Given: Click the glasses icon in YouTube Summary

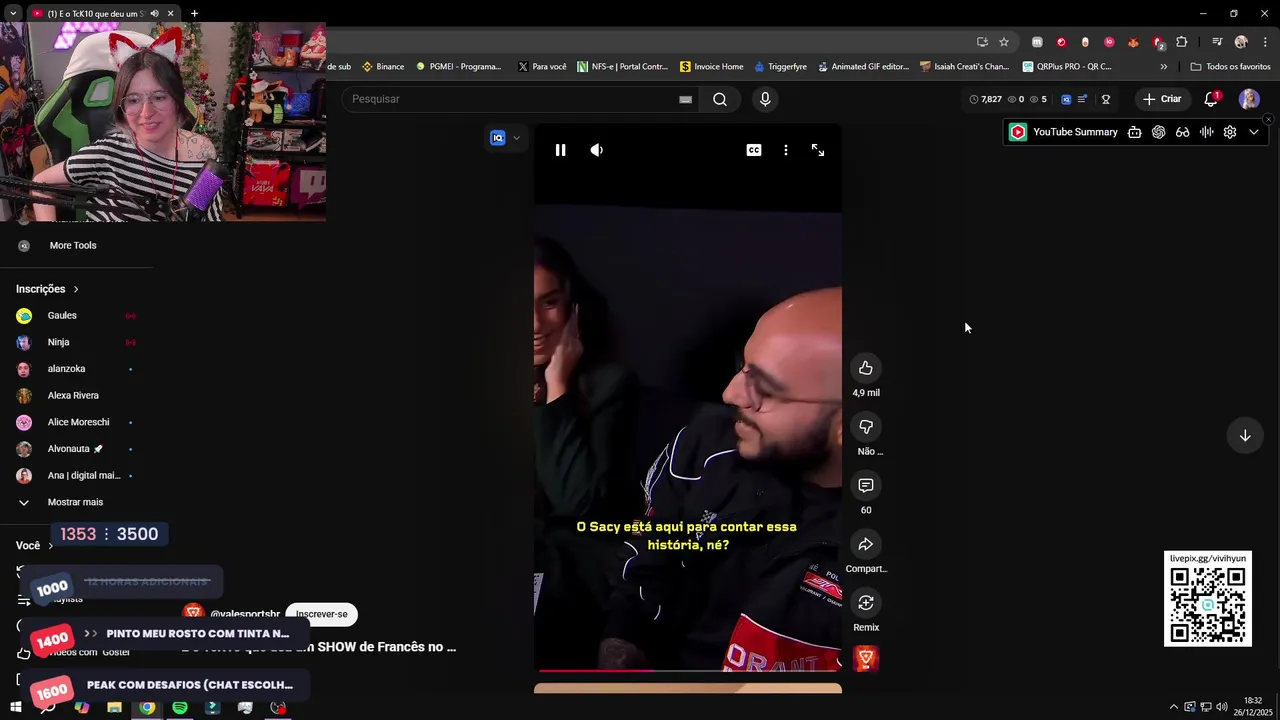Looking at the screenshot, I should coord(1183,132).
